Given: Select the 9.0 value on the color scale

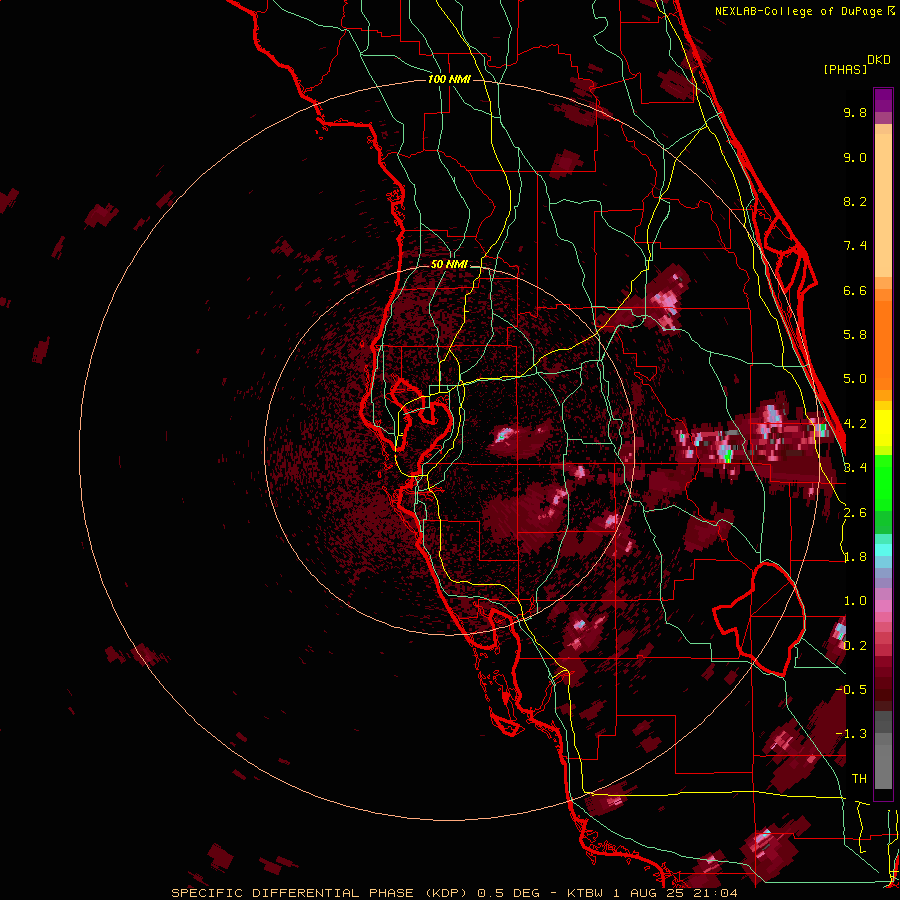Looking at the screenshot, I should click(x=855, y=157).
